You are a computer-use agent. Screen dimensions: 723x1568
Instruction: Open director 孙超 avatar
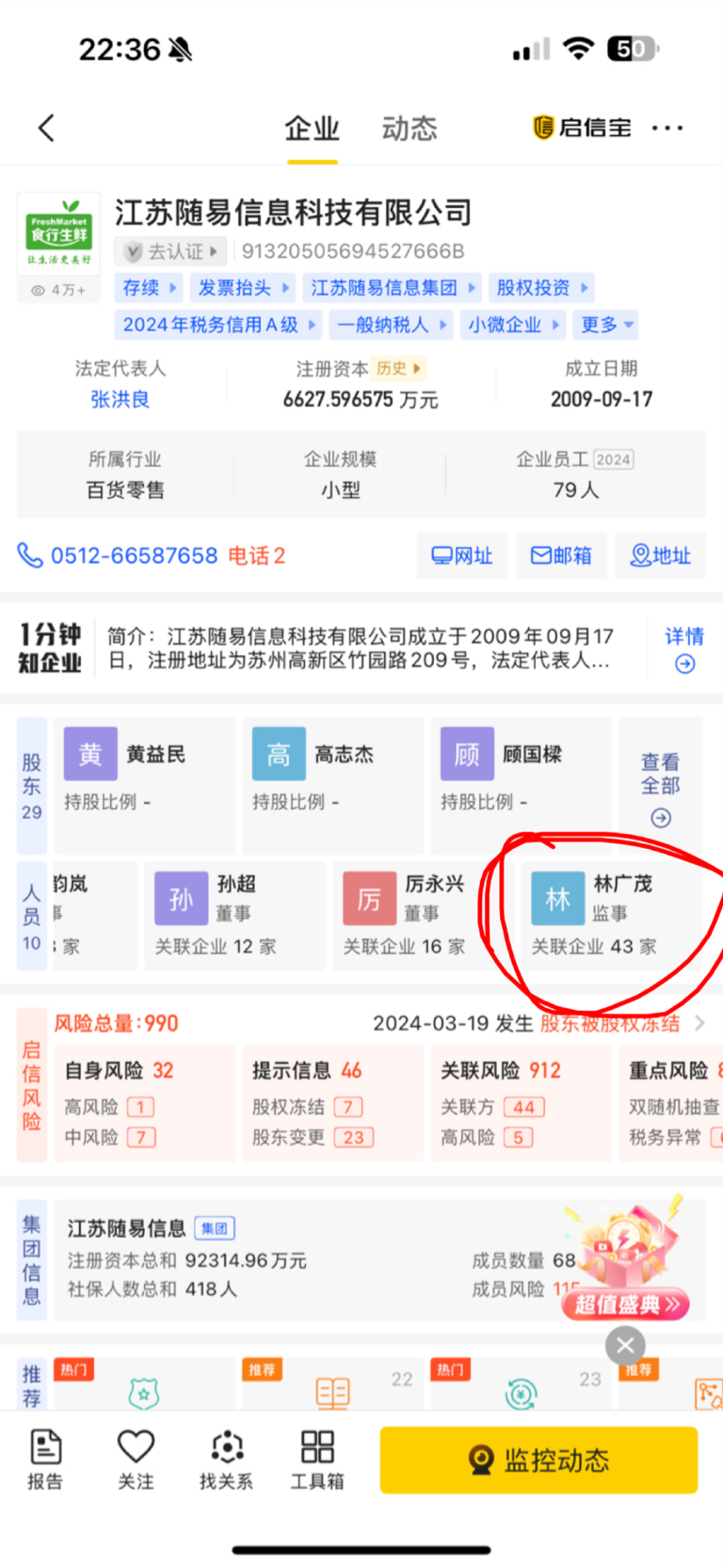(181, 899)
